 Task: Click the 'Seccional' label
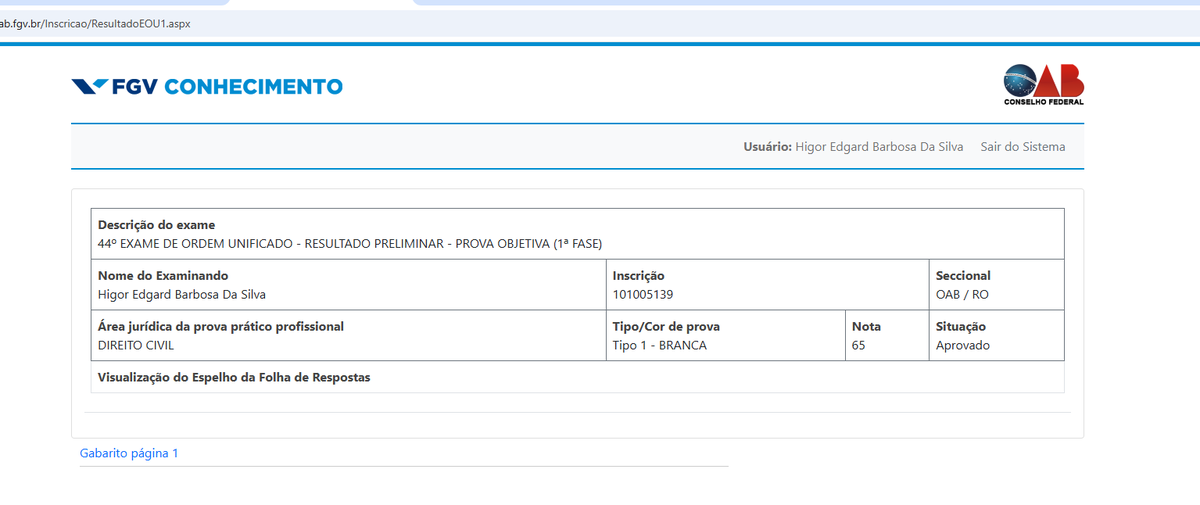click(x=963, y=276)
